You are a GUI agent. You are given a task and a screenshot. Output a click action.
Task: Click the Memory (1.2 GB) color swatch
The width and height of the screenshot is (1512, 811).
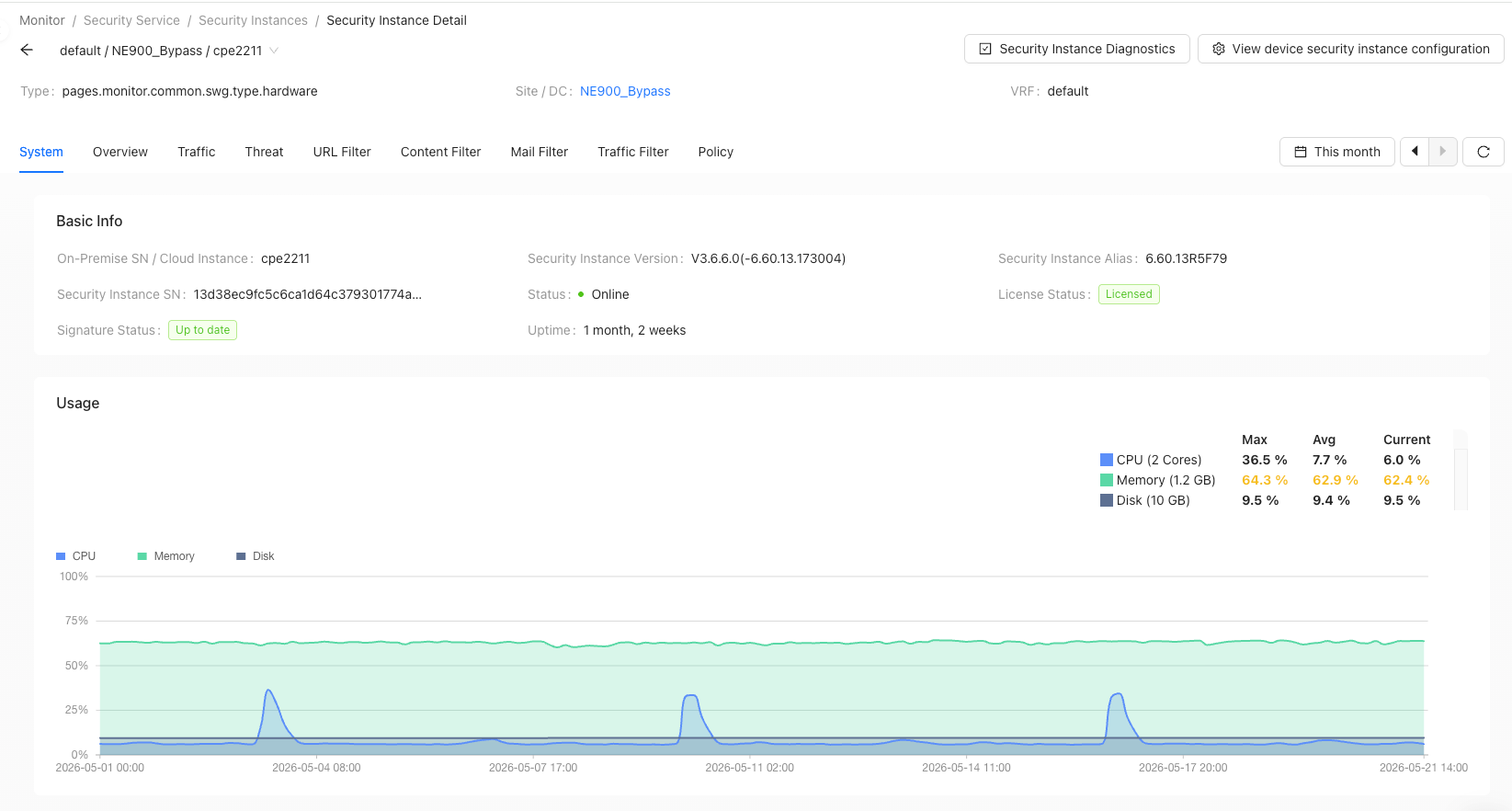point(1107,480)
